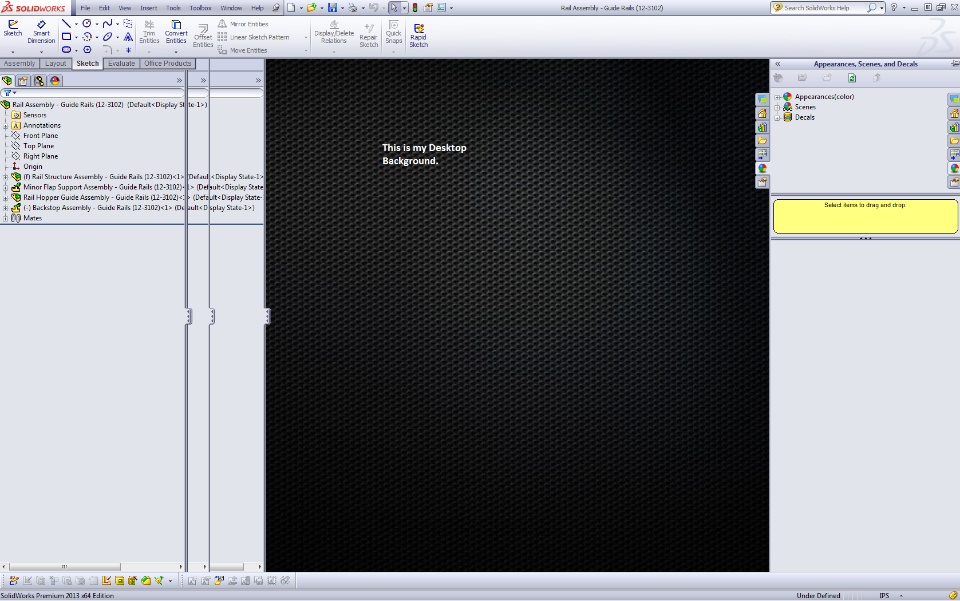The image size is (960, 601).
Task: Click the green refresh icon in Appearances pane
Action: point(852,78)
